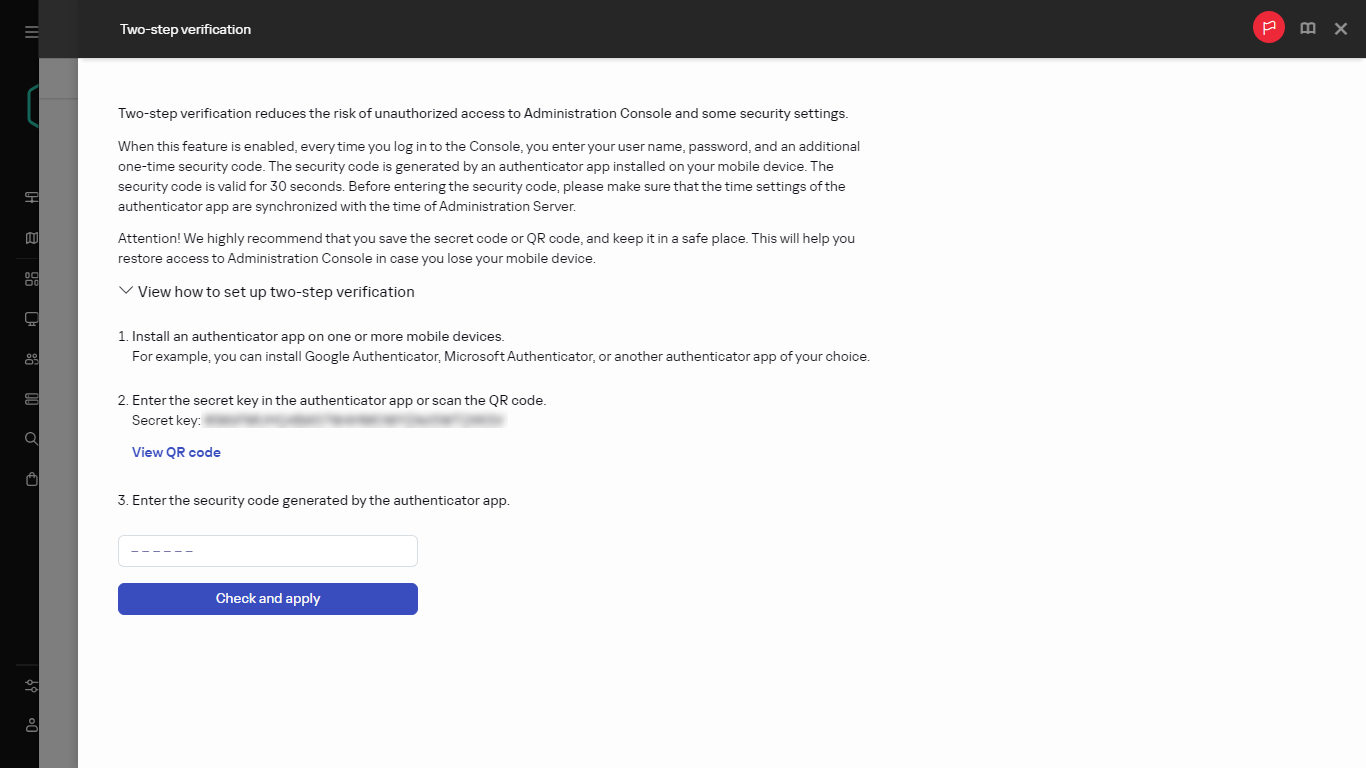1366x768 pixels.
Task: Open the Devices monitor icon
Action: point(31,318)
